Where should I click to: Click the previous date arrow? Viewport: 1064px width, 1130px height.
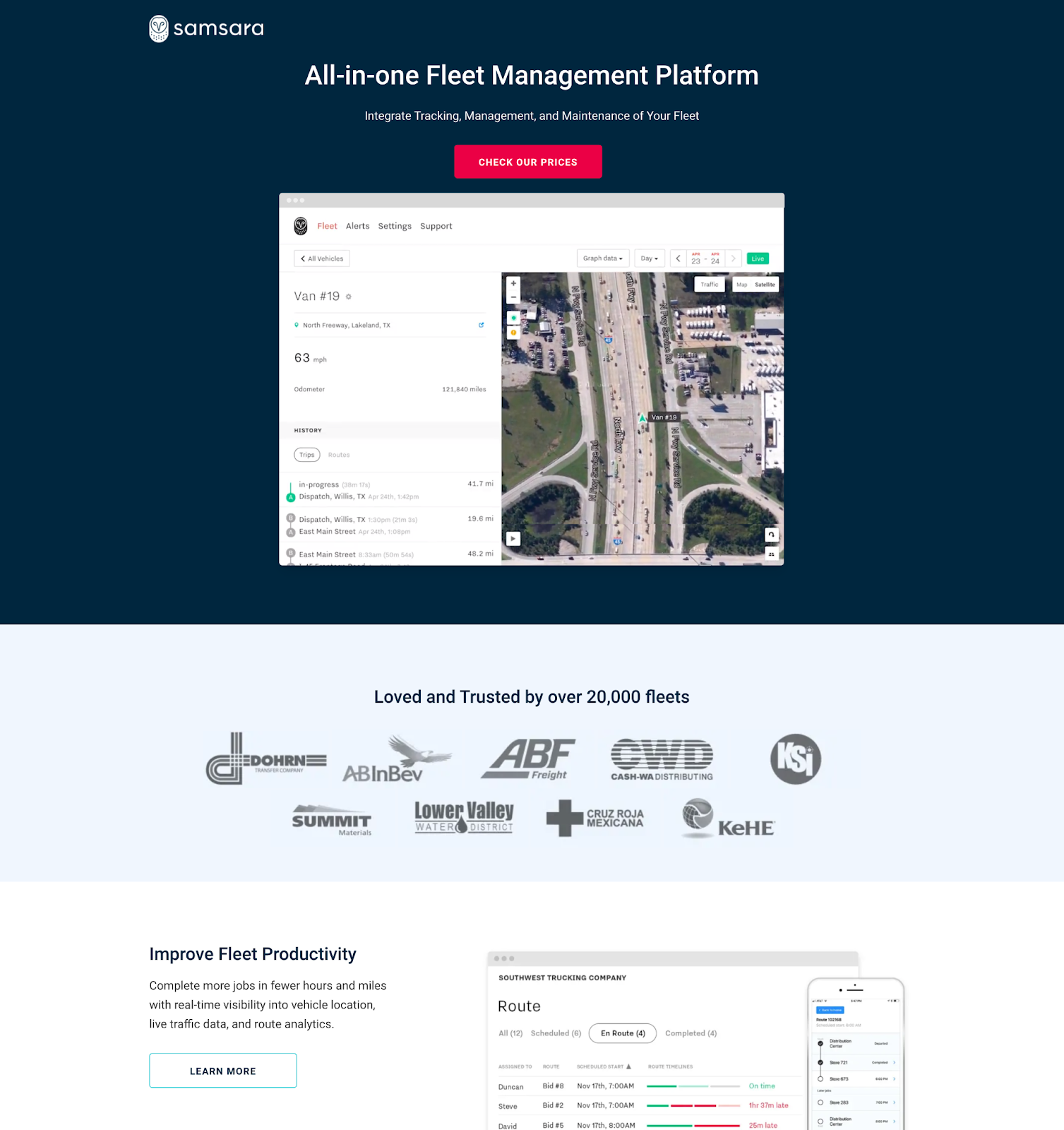(679, 258)
